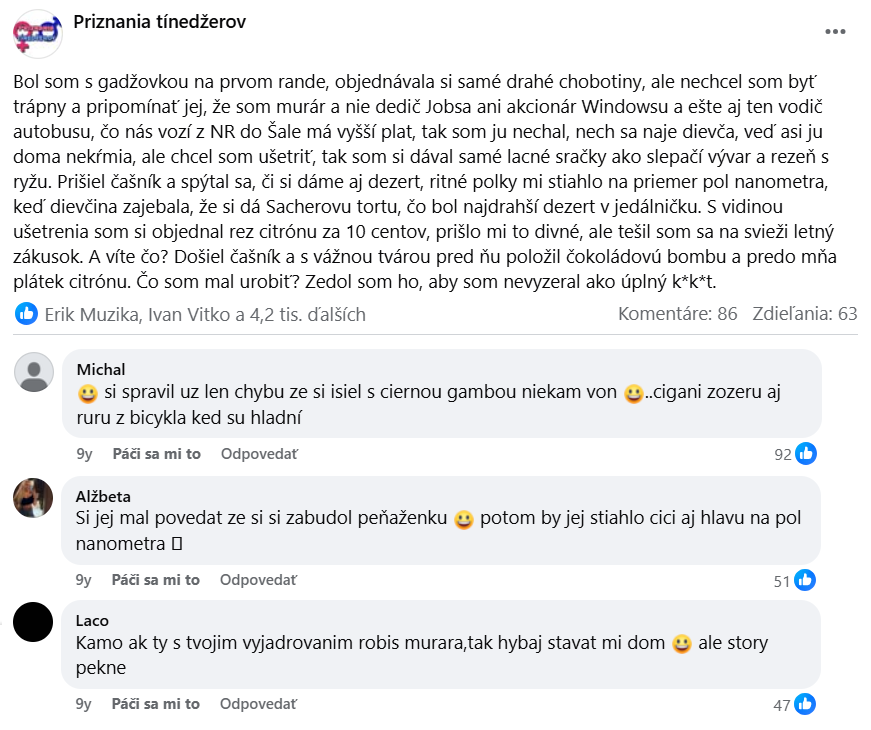Viewport: 871px width, 730px height.
Task: Reply to Michal's comment via Odpovedať
Action: coord(259,454)
